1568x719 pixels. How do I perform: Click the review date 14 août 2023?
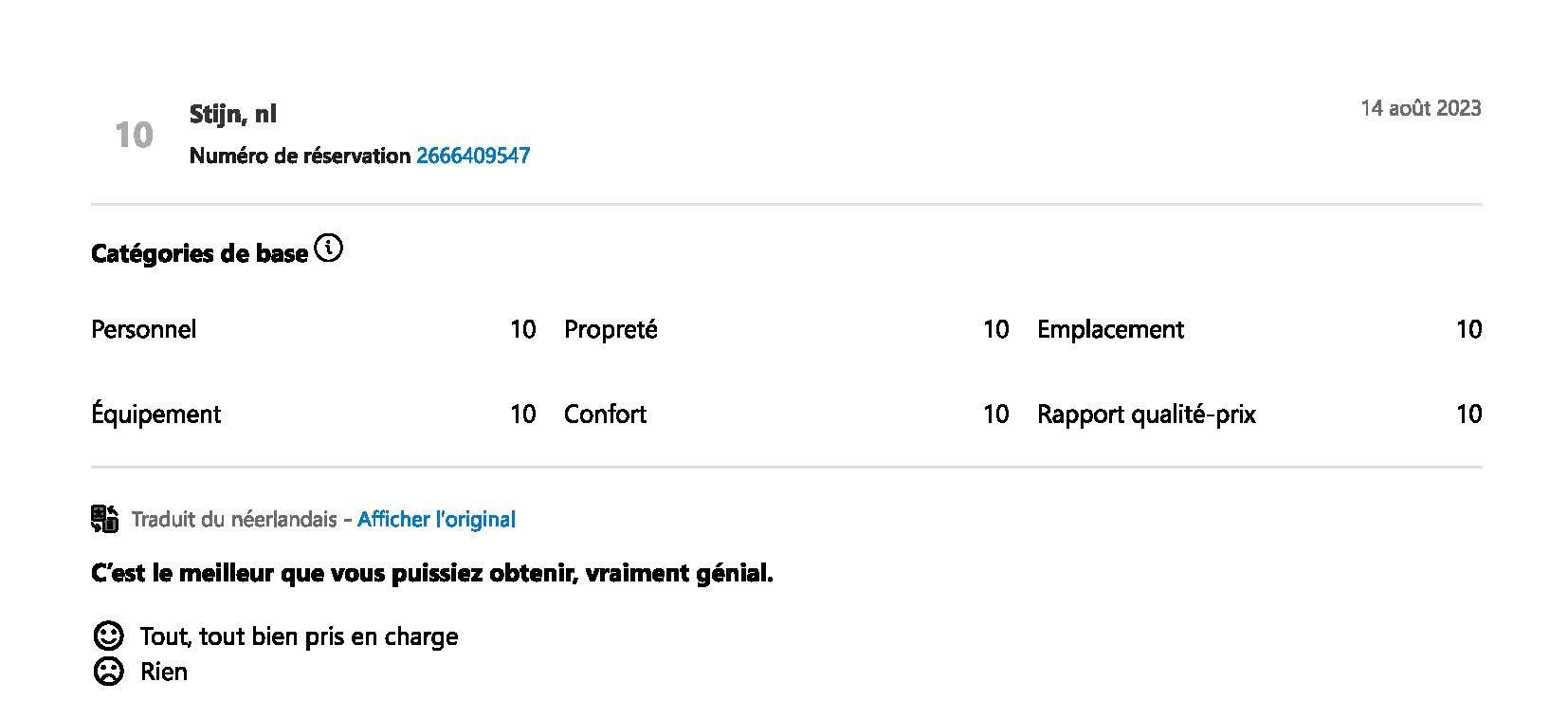click(x=1420, y=108)
